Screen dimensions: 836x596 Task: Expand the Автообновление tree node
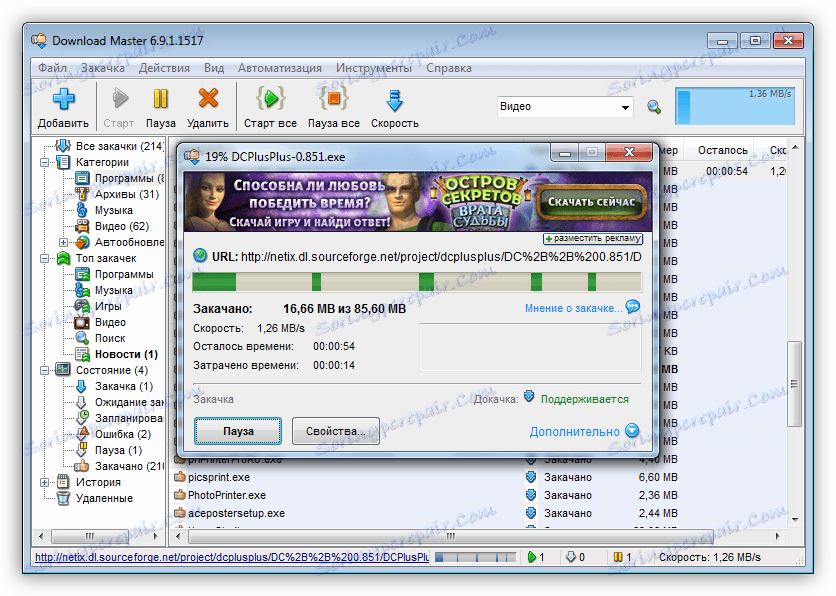(62, 241)
